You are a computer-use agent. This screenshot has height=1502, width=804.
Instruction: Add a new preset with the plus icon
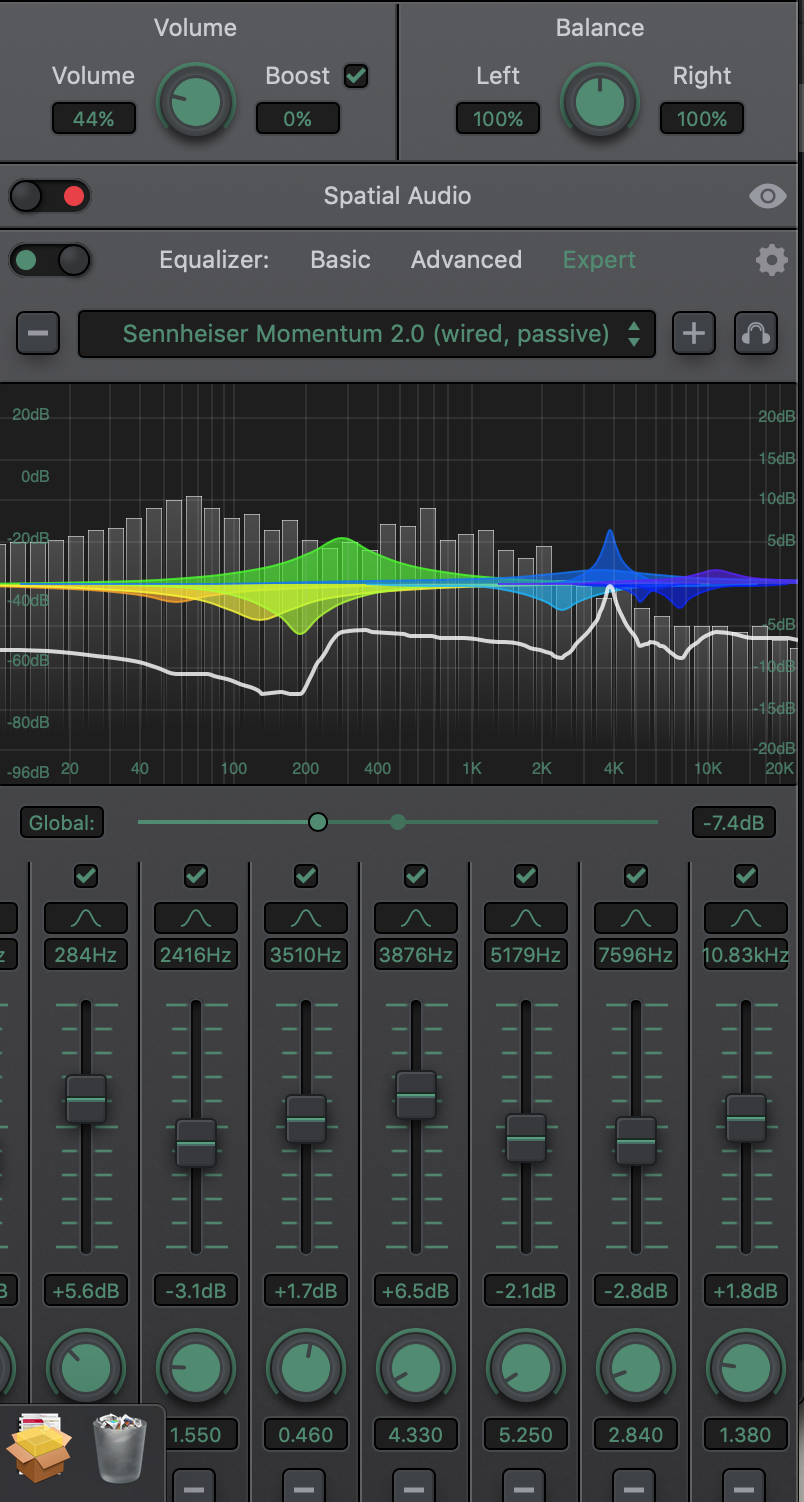coord(693,333)
